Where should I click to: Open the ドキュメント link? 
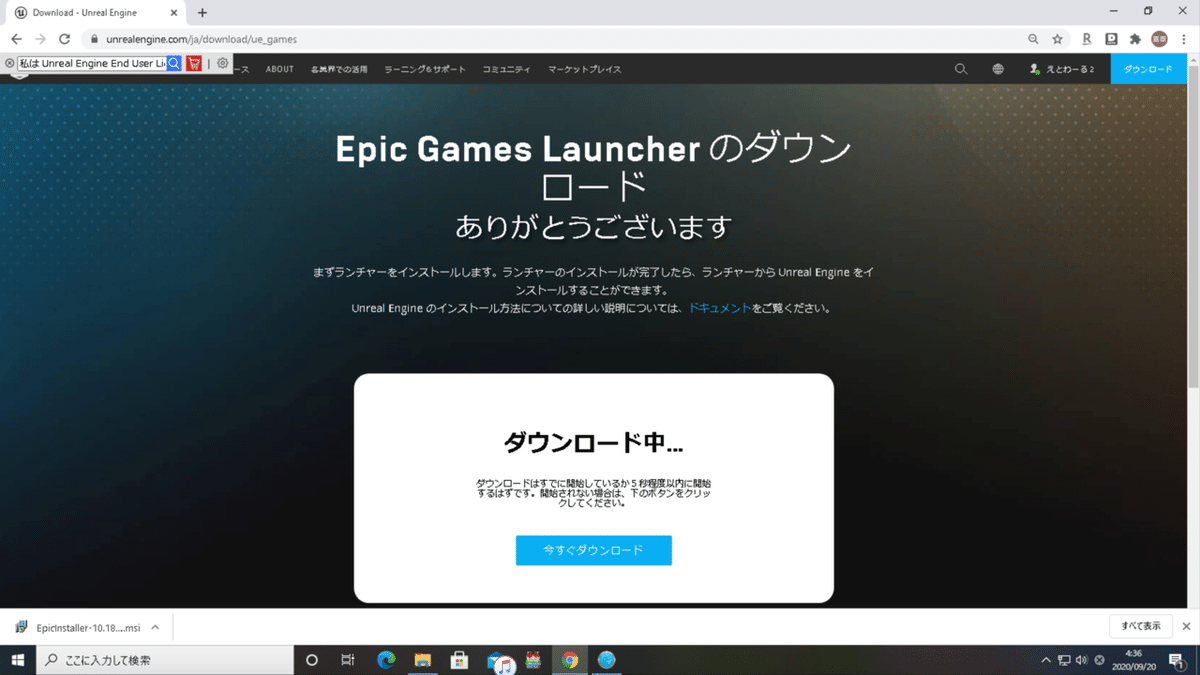[719, 309]
